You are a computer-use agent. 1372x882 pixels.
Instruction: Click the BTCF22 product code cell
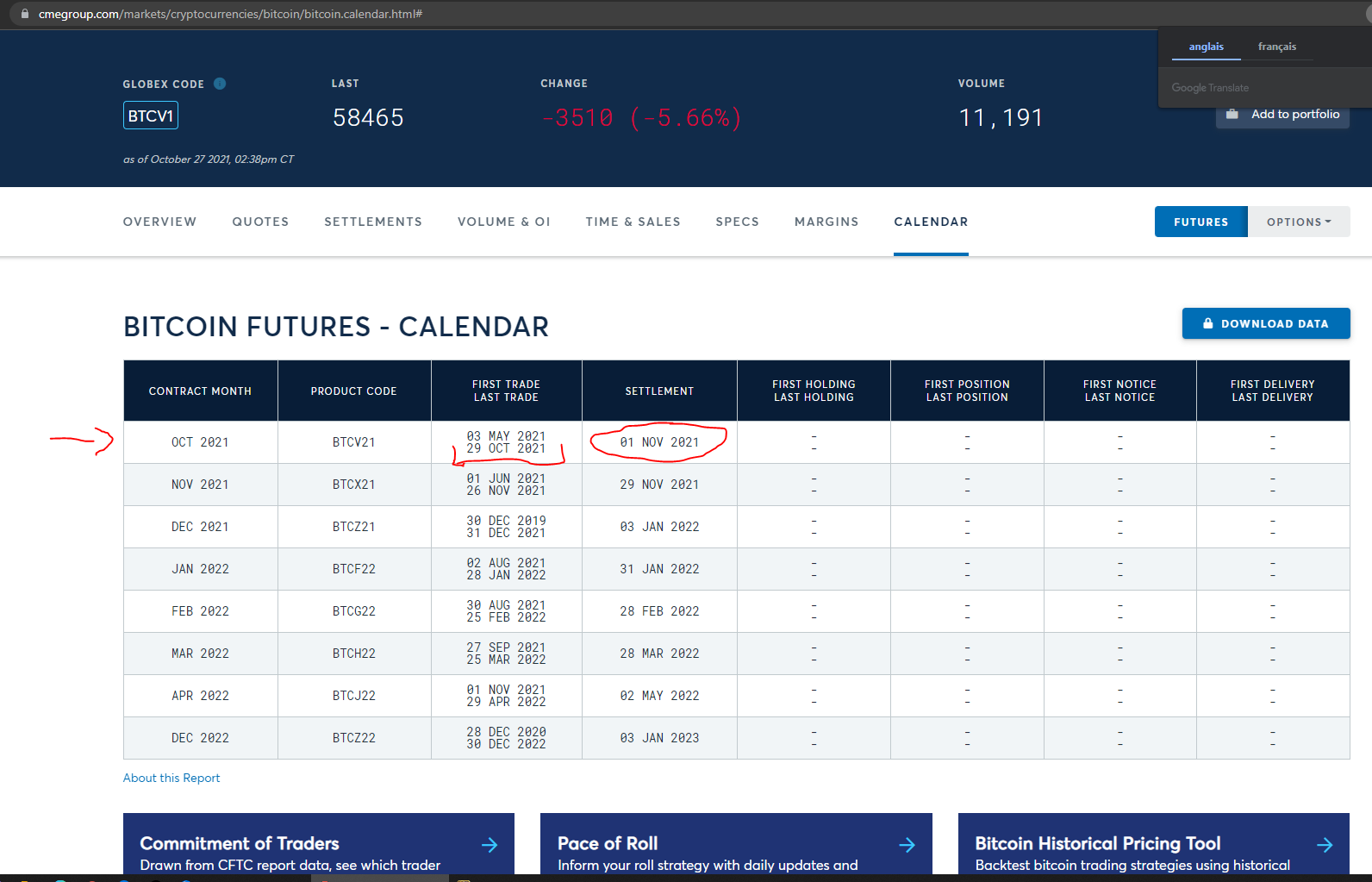354,569
